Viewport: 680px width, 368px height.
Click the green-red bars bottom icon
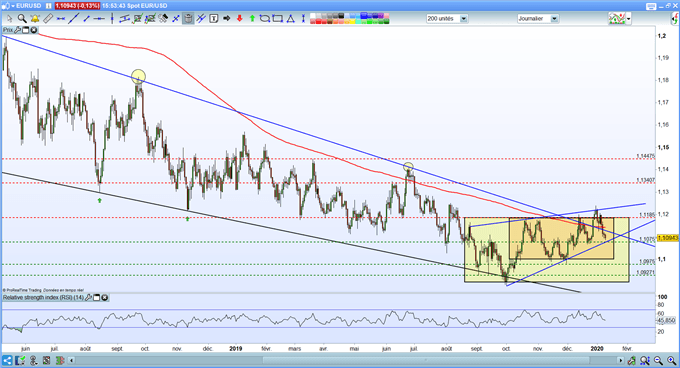point(60,361)
